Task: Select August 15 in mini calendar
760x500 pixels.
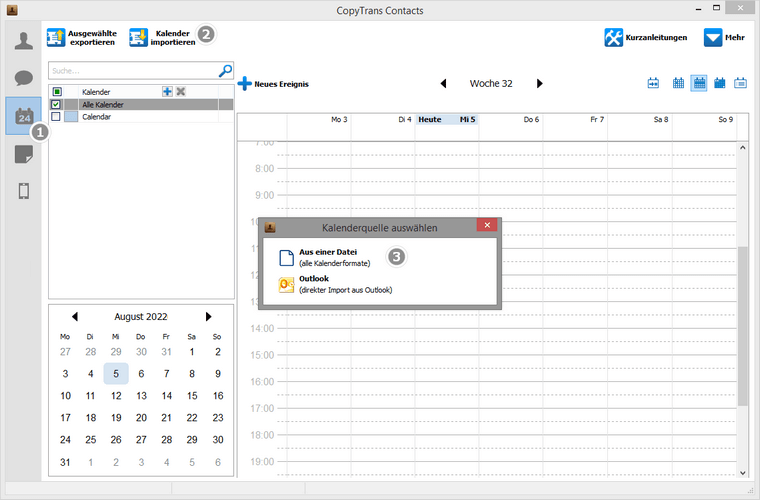Action: click(192, 396)
